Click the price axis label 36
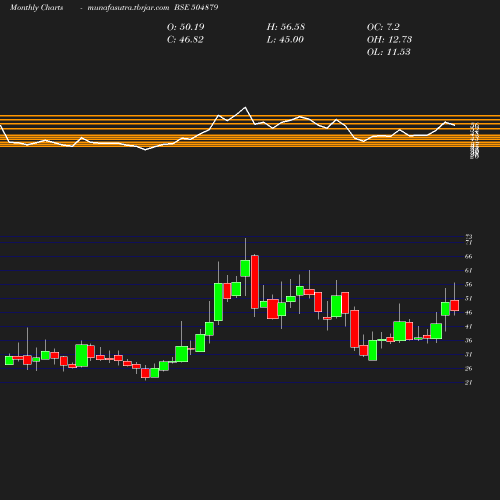The image size is (500, 500). pos(468,341)
